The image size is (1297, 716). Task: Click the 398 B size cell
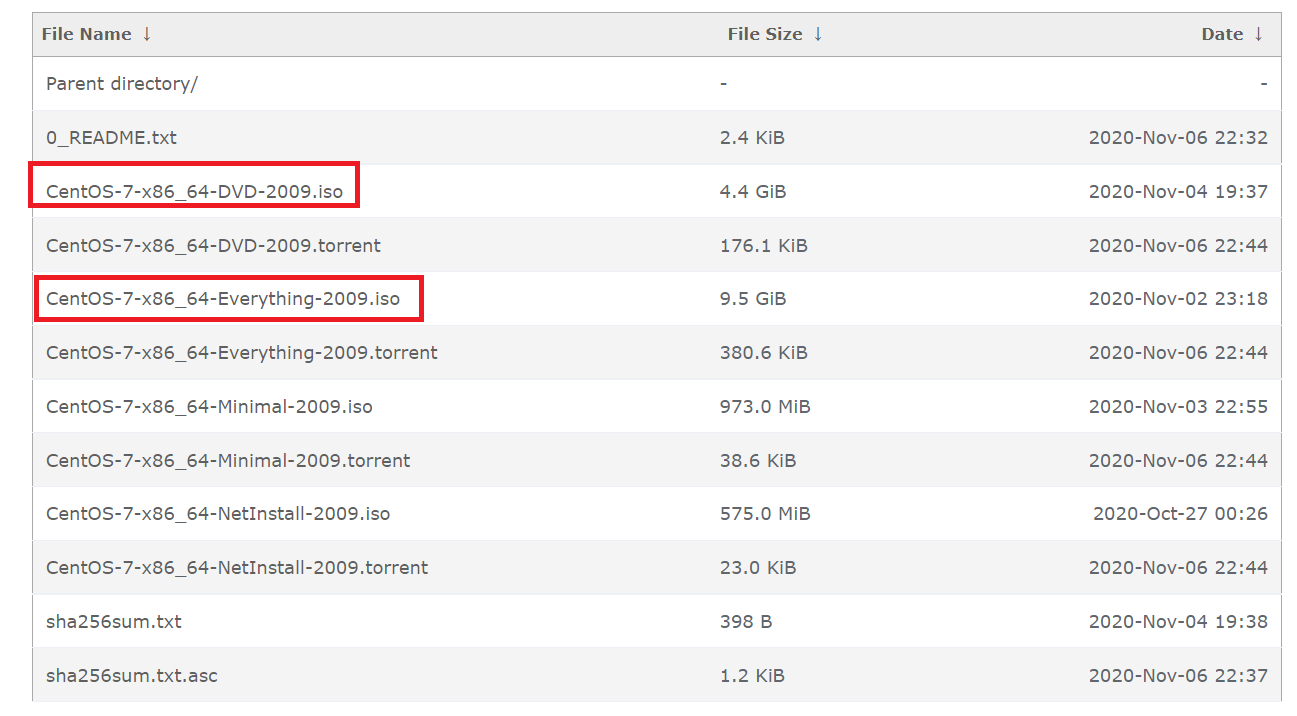746,622
